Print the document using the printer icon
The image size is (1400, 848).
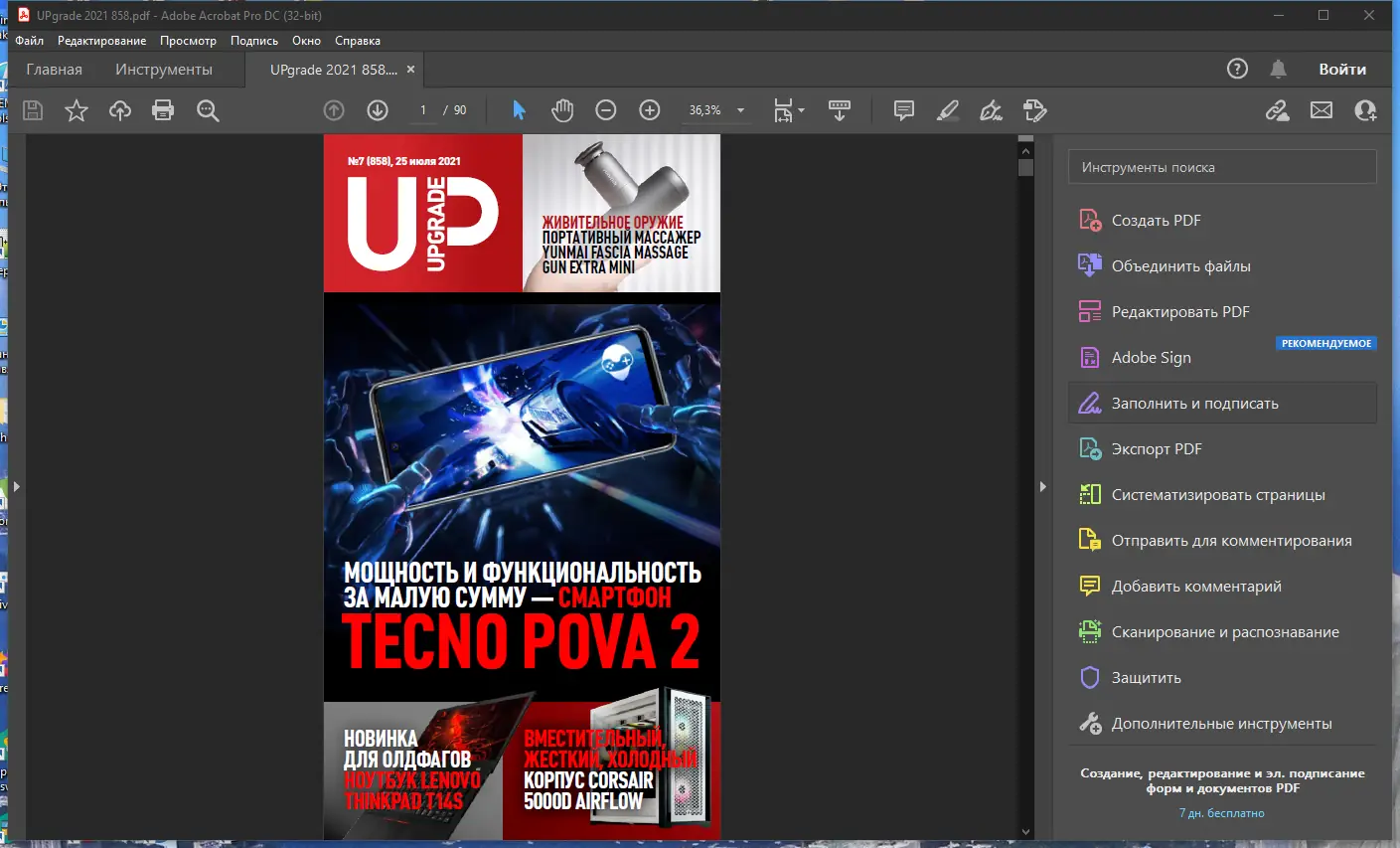tap(163, 110)
